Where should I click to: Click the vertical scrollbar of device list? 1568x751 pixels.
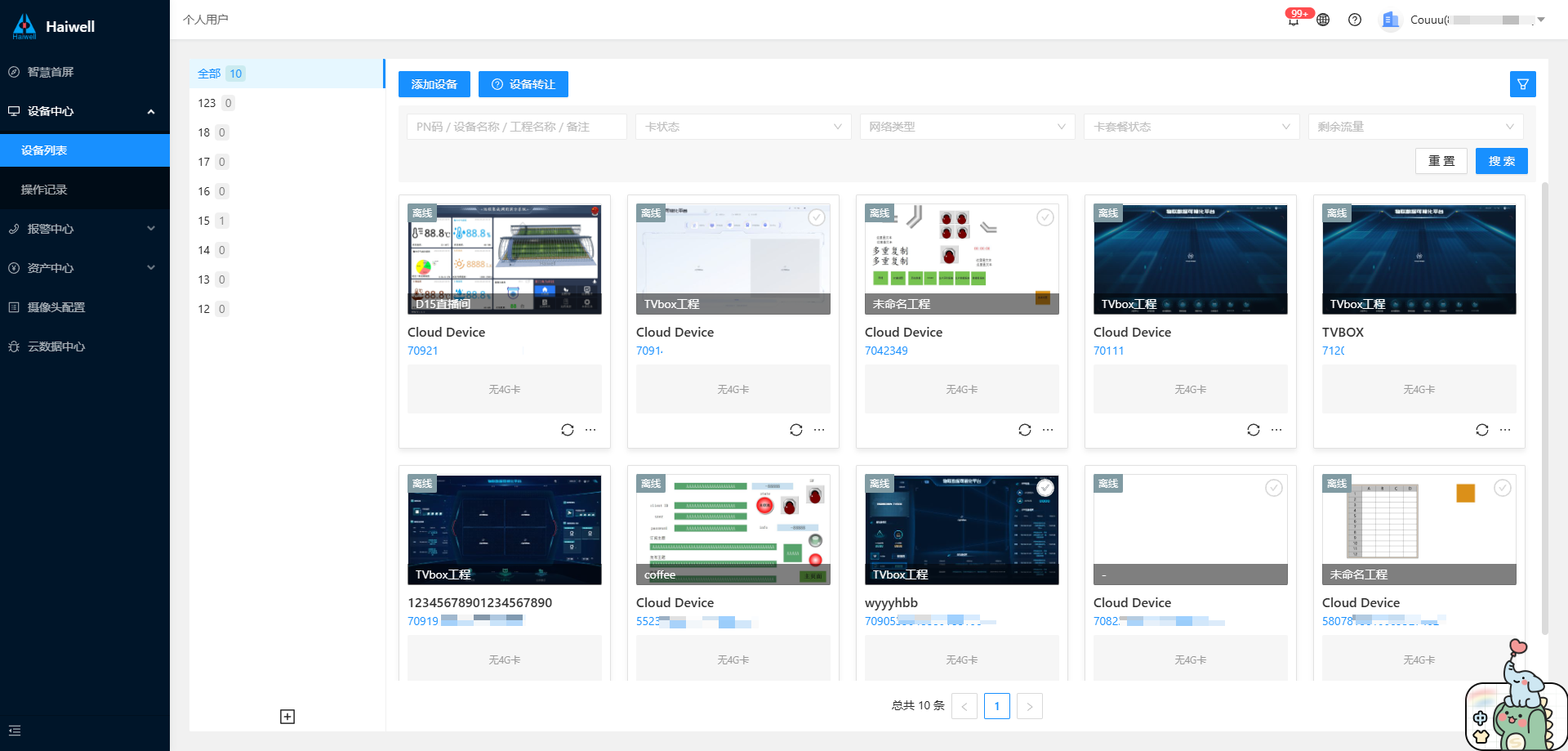[1544, 409]
